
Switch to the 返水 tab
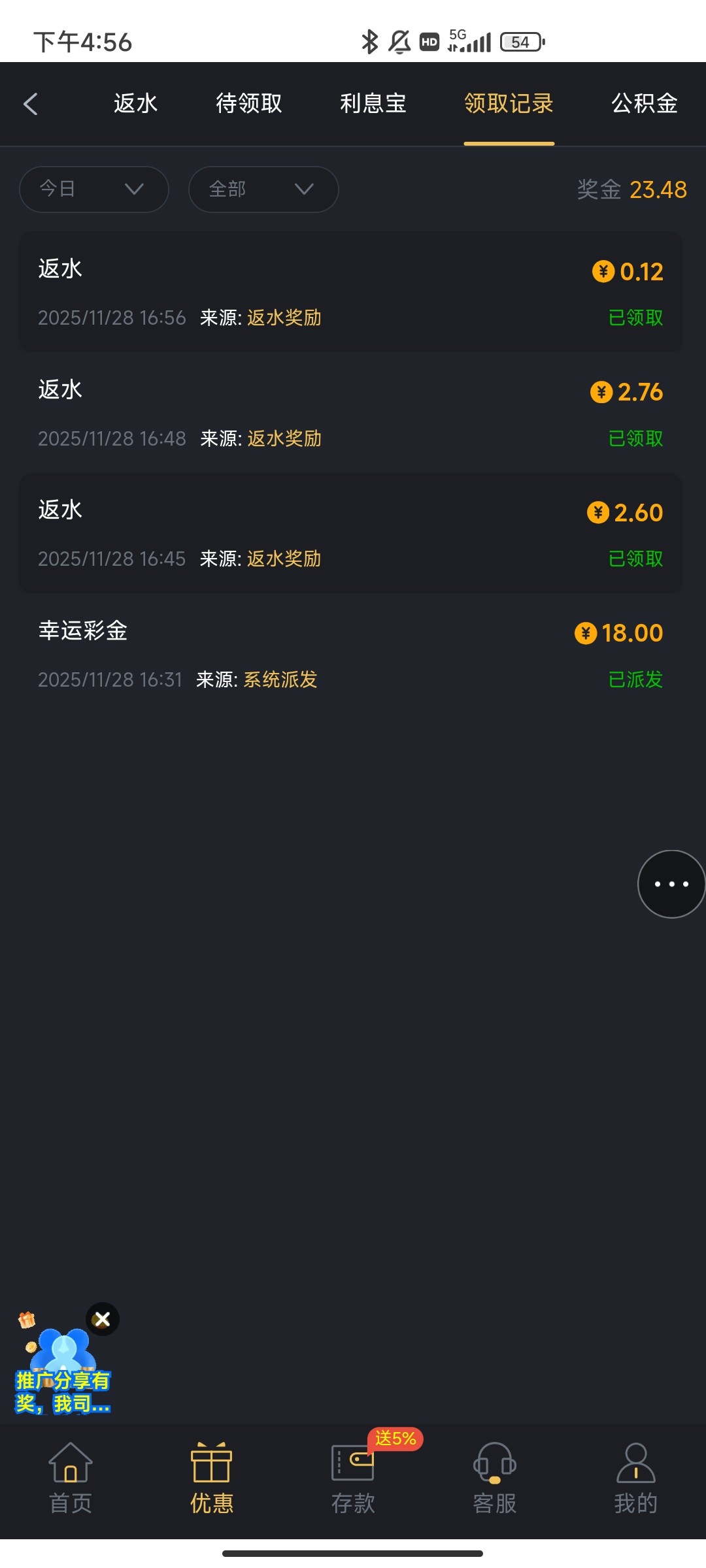[x=136, y=104]
